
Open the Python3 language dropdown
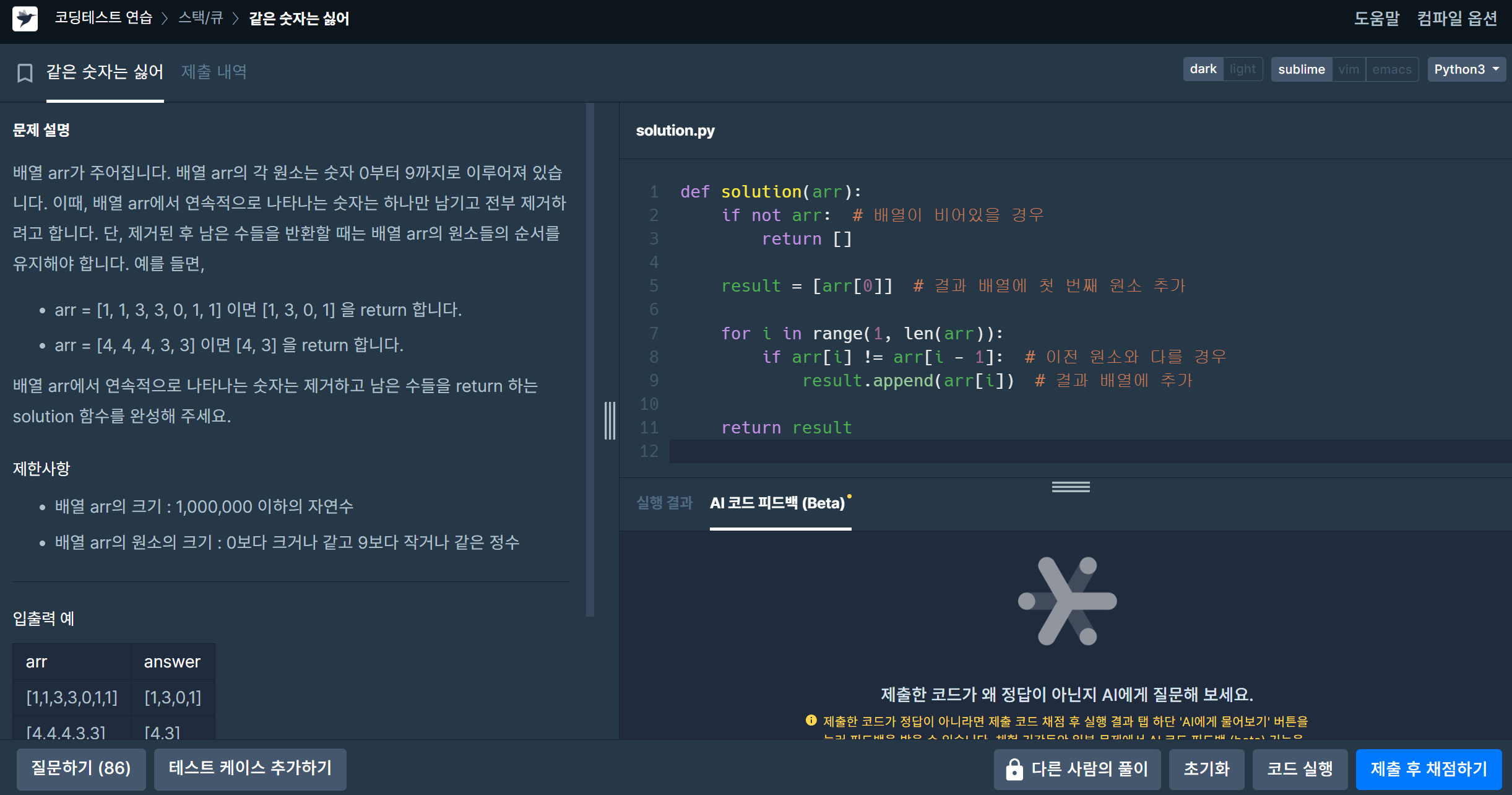click(x=1466, y=69)
